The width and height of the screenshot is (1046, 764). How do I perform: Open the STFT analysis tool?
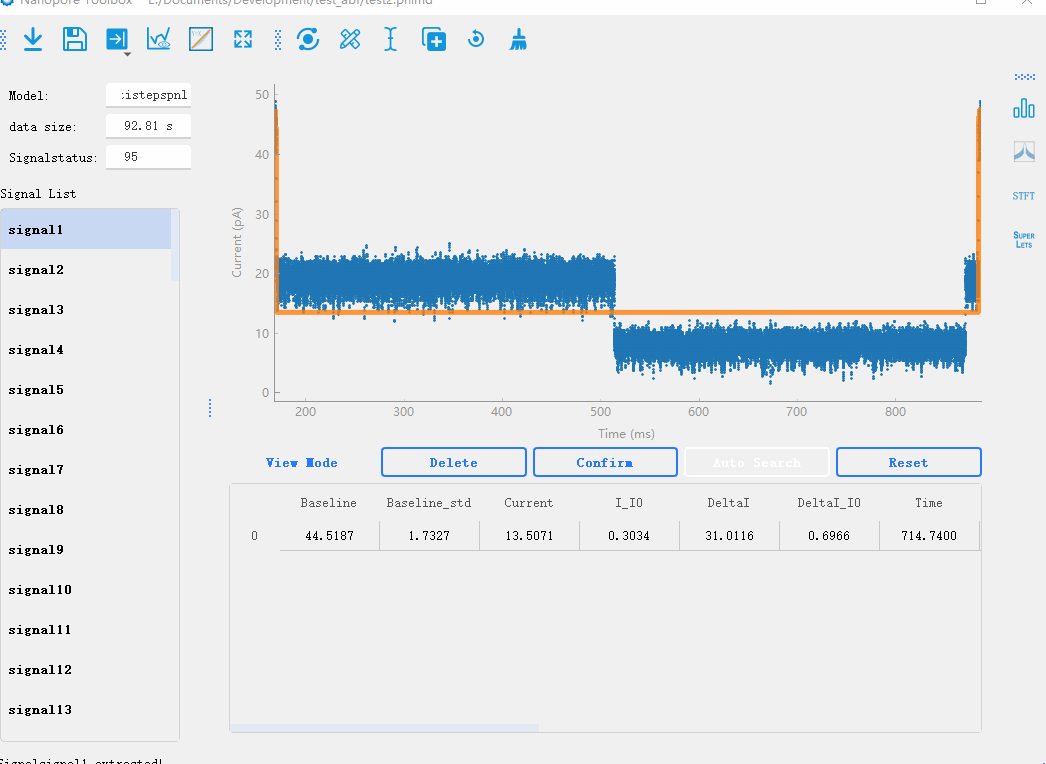1023,196
